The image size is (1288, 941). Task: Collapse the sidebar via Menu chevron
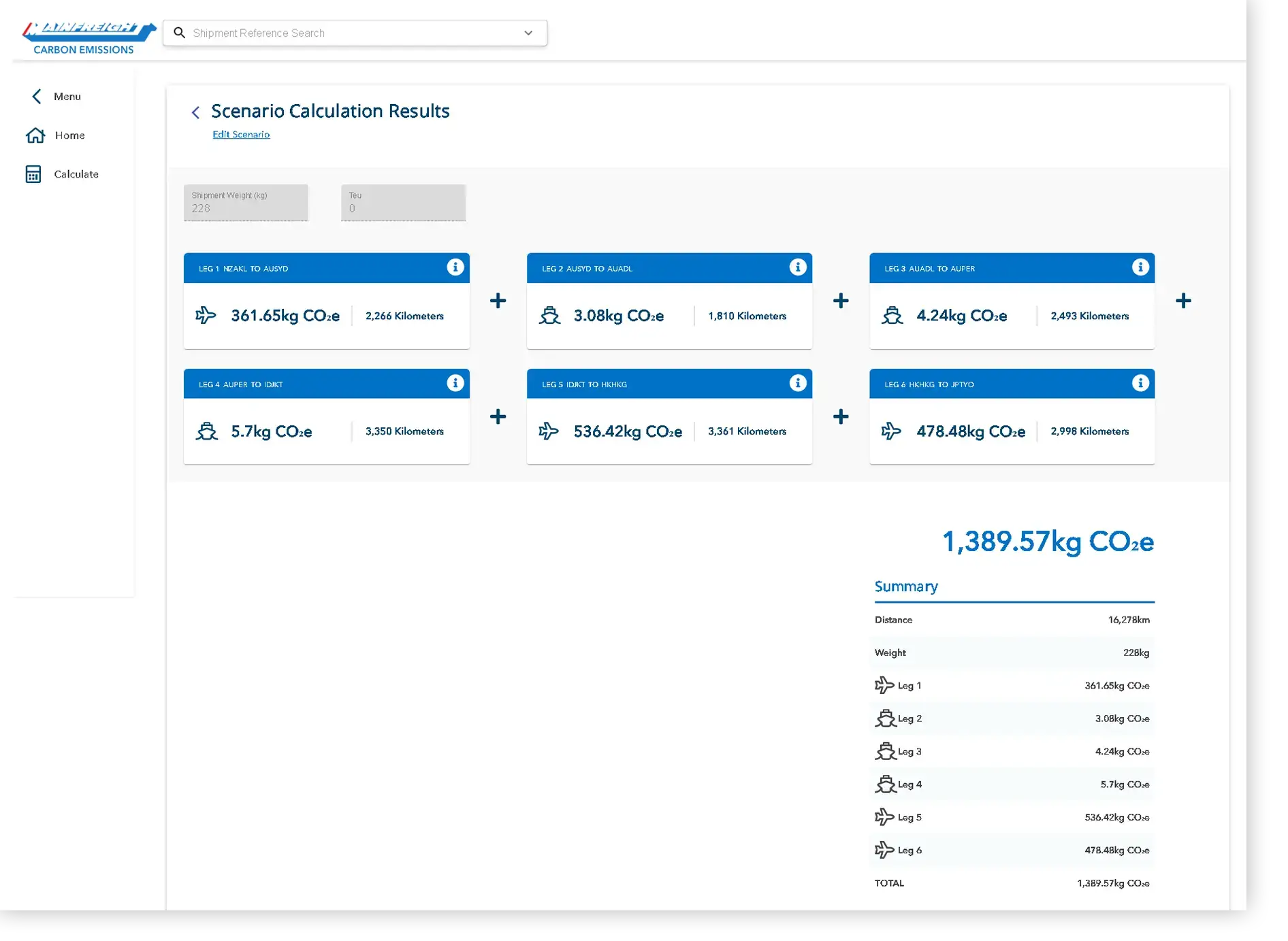37,97
